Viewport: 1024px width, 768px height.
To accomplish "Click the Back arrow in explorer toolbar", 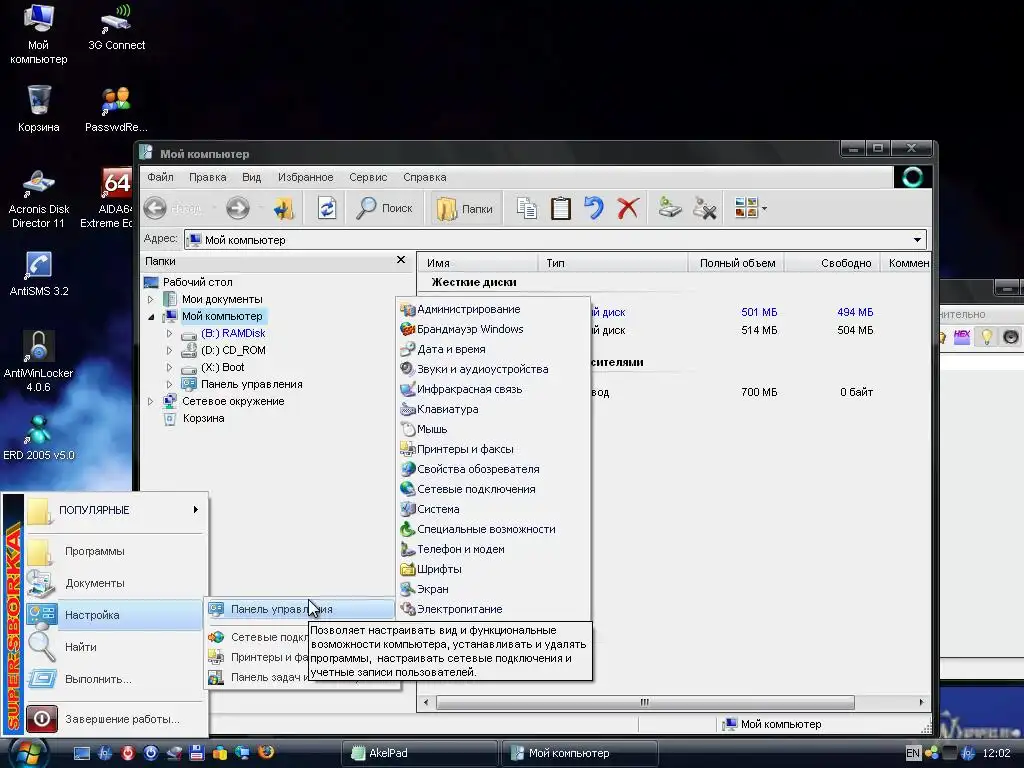I will coord(155,209).
